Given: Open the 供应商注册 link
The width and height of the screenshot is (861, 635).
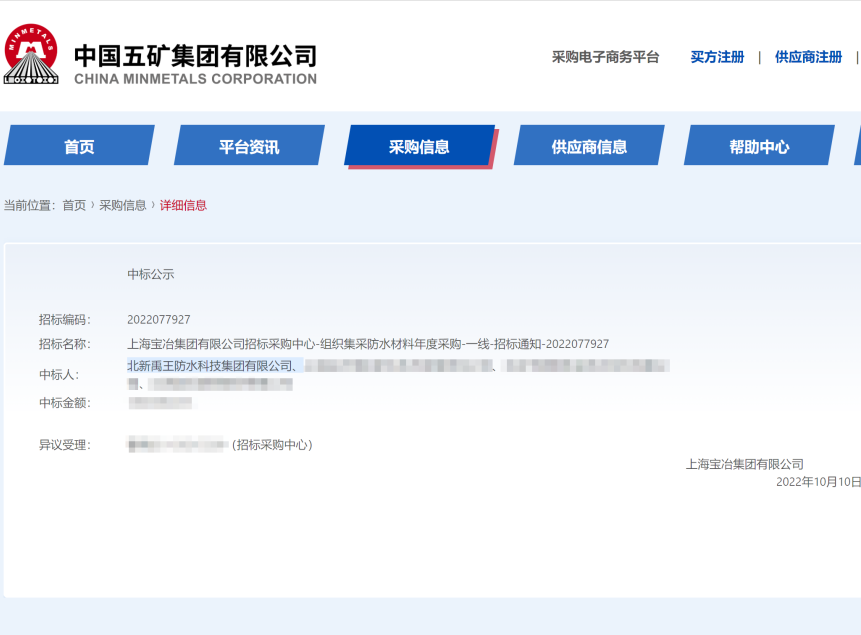Looking at the screenshot, I should 808,57.
